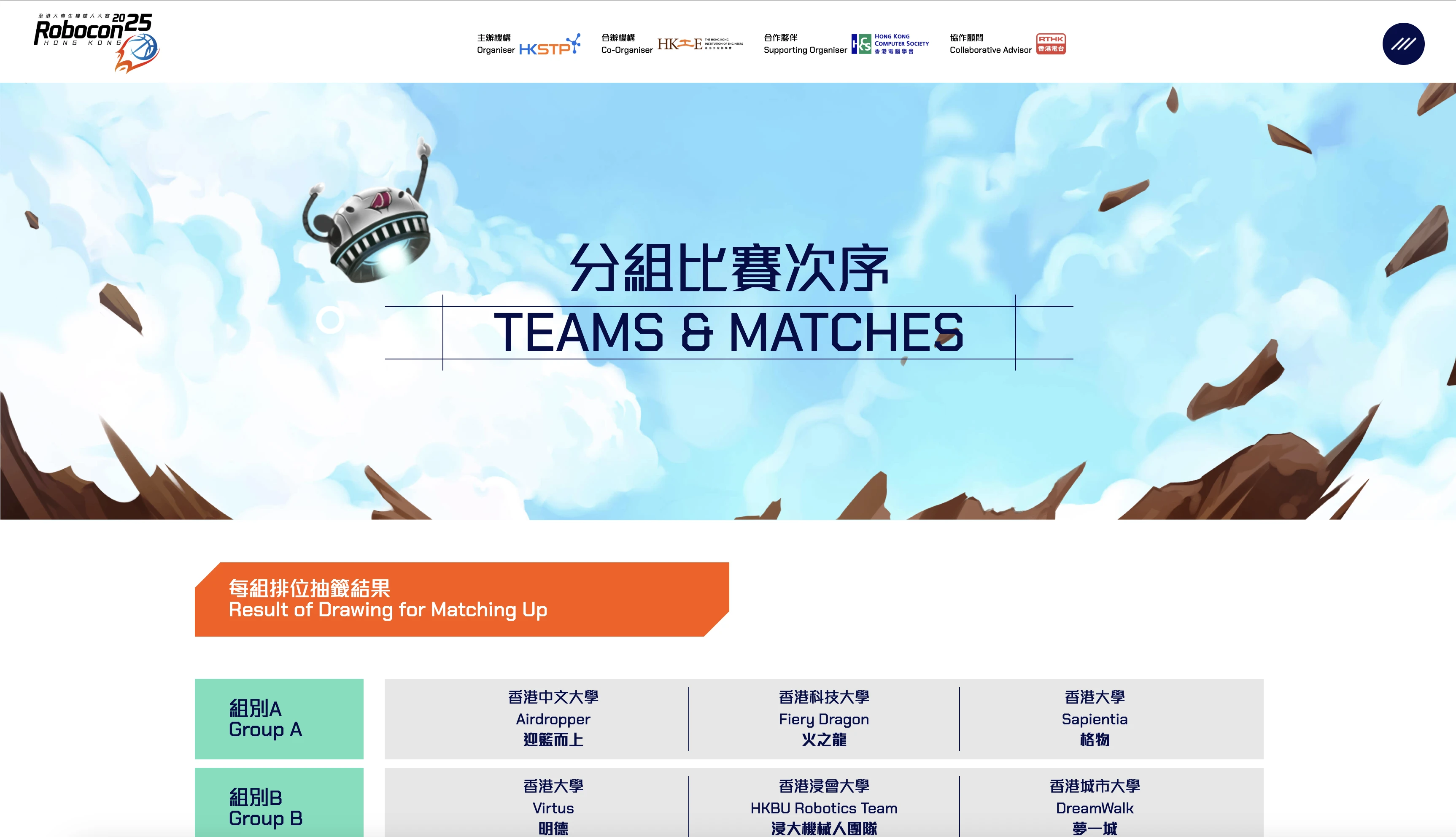Select the DreamWalk team cell
The height and width of the screenshot is (837, 1456).
pos(1094,807)
